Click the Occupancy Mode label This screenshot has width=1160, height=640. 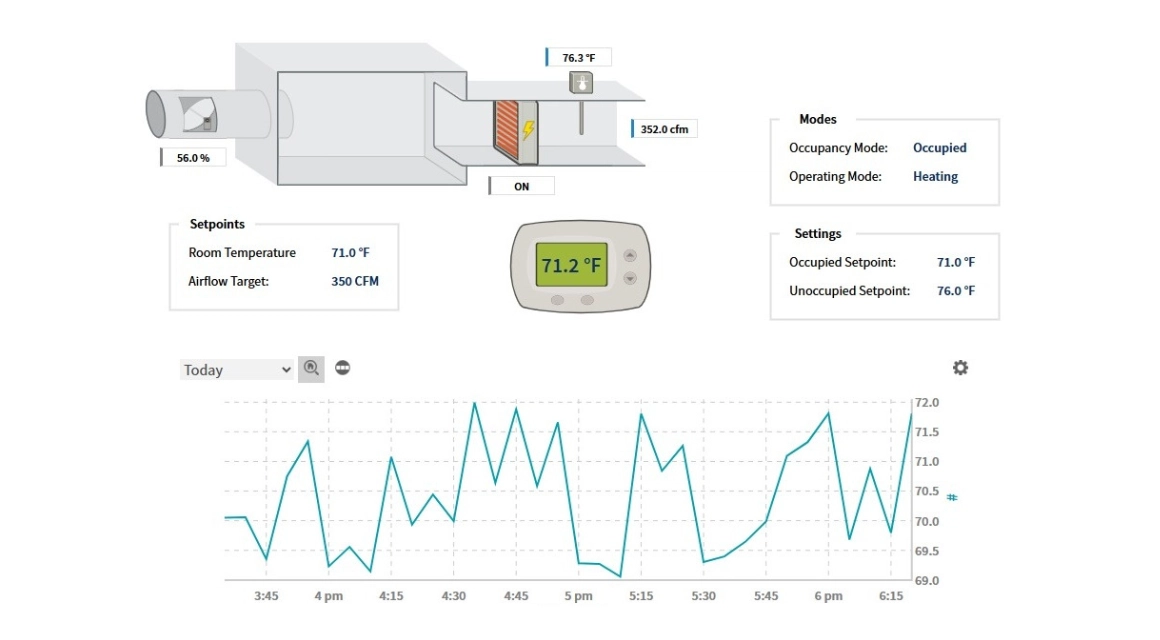tap(838, 147)
